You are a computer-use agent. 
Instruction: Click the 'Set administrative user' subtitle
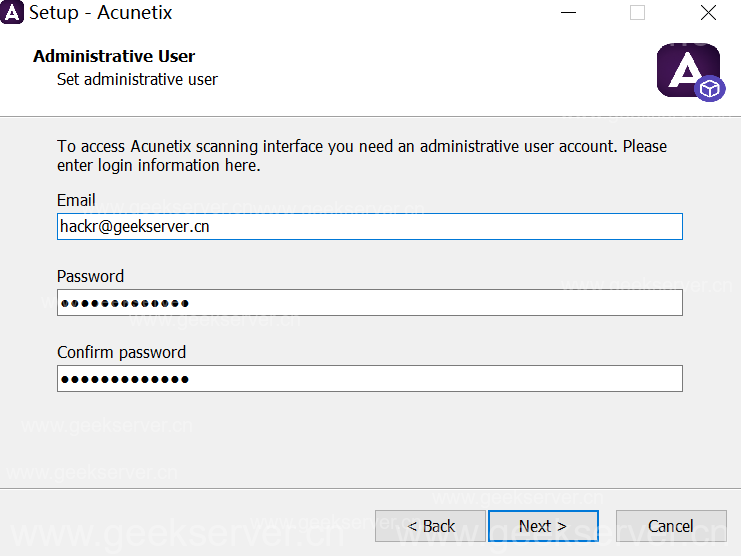[137, 79]
